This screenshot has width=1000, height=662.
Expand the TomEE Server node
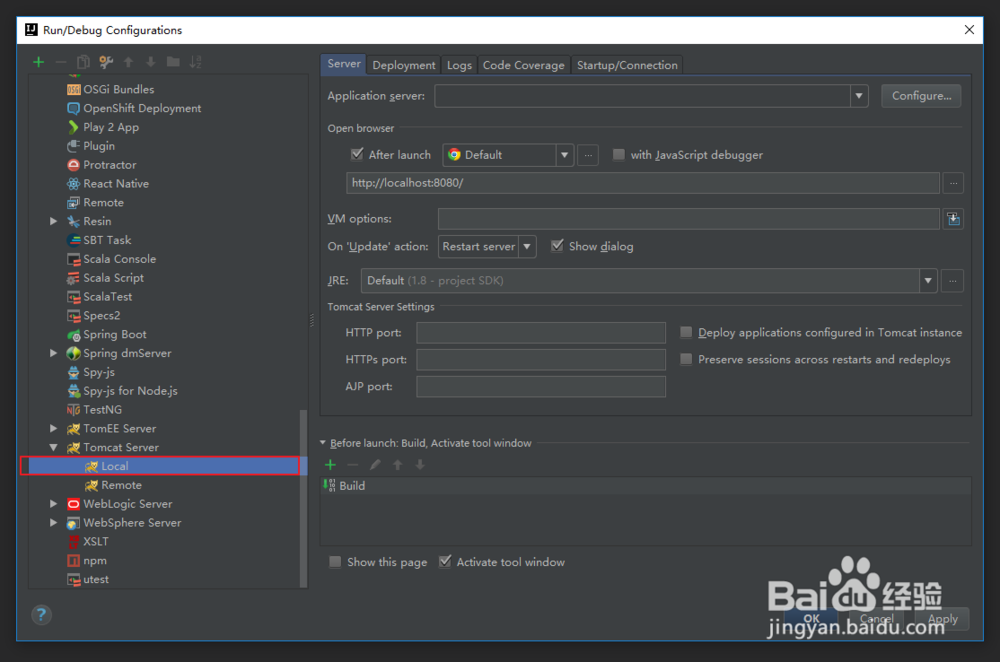(54, 429)
